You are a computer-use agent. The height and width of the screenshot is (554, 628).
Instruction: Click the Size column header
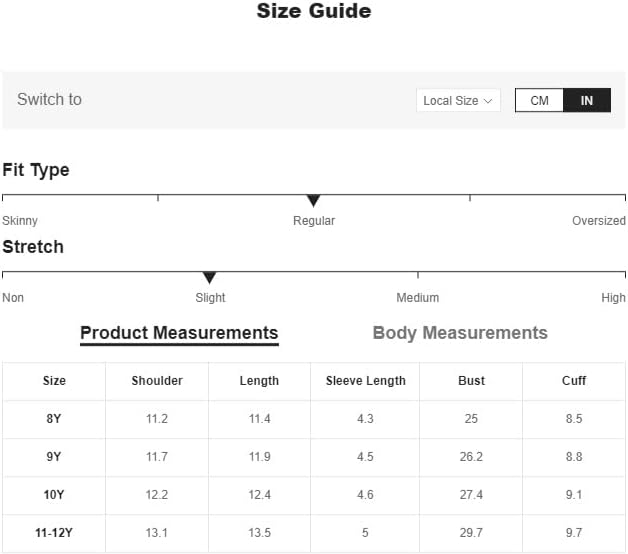pyautogui.click(x=54, y=381)
